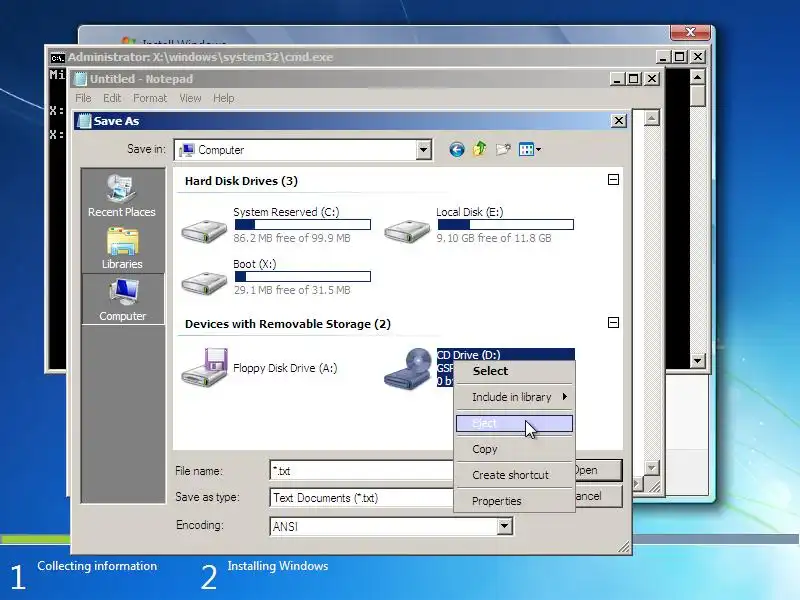Click System Reserved (C:) capacity bar

pos(303,224)
